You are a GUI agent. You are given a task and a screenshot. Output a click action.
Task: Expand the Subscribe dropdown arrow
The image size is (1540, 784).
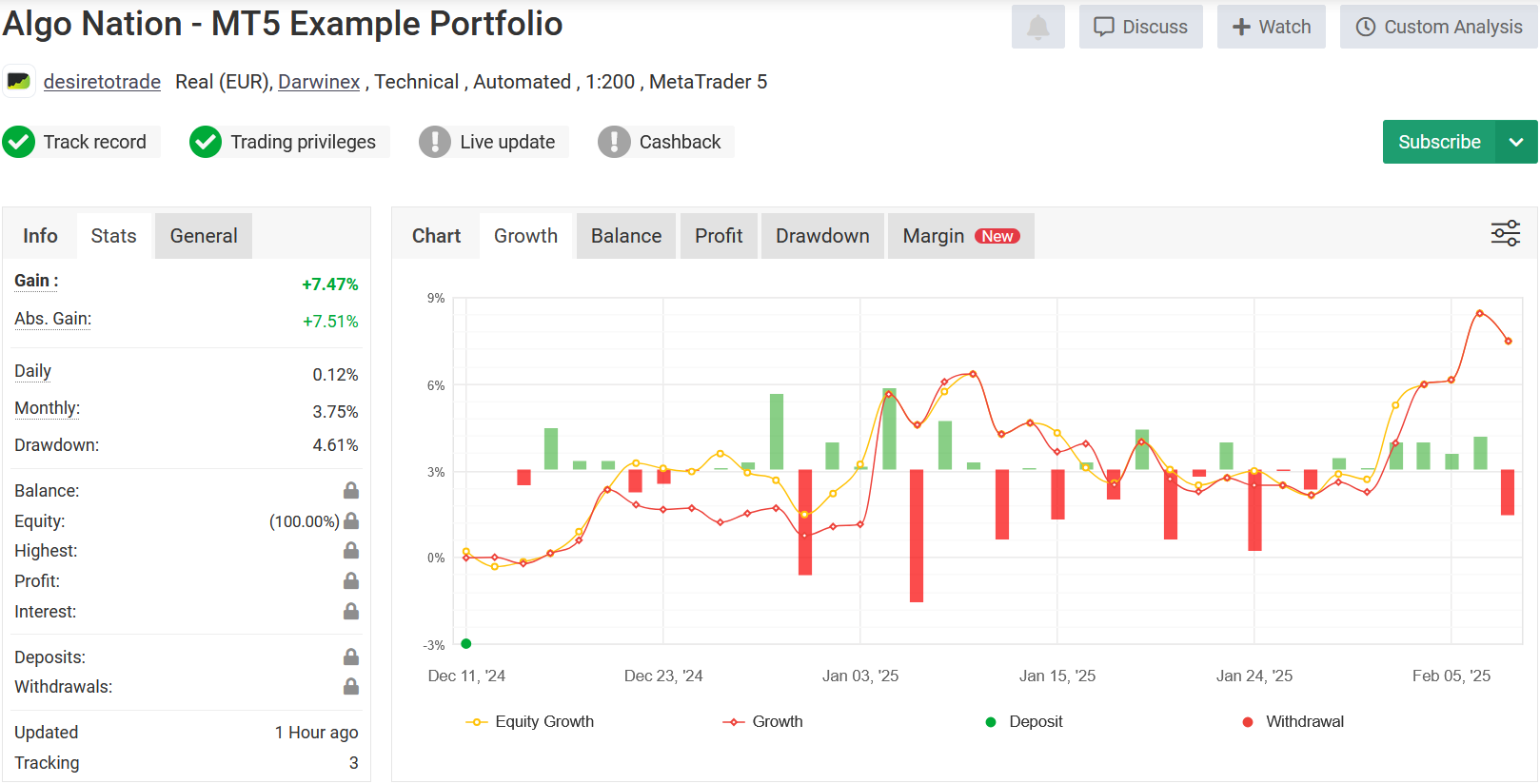tap(1516, 142)
